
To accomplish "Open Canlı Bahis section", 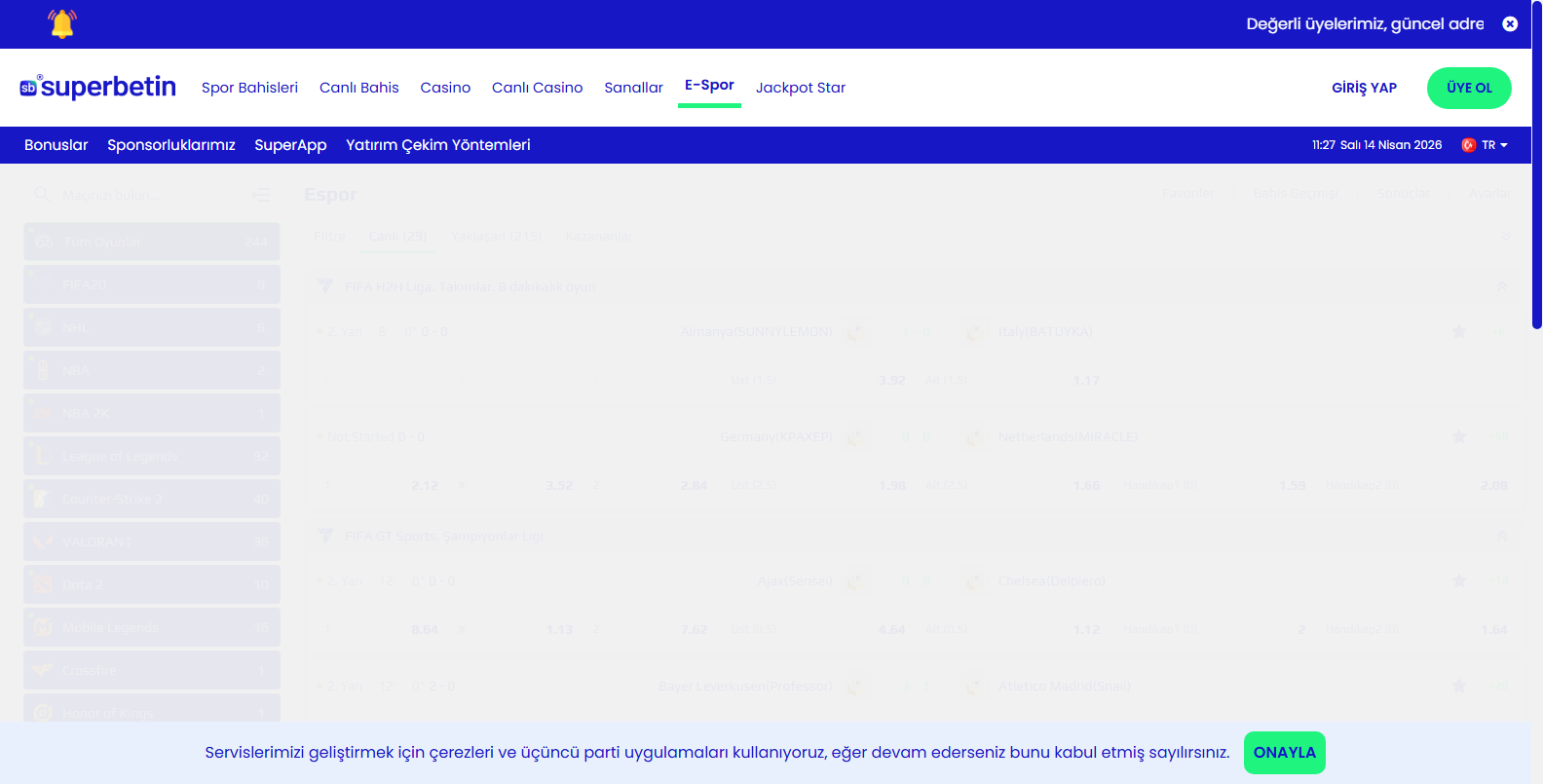I will pos(359,88).
